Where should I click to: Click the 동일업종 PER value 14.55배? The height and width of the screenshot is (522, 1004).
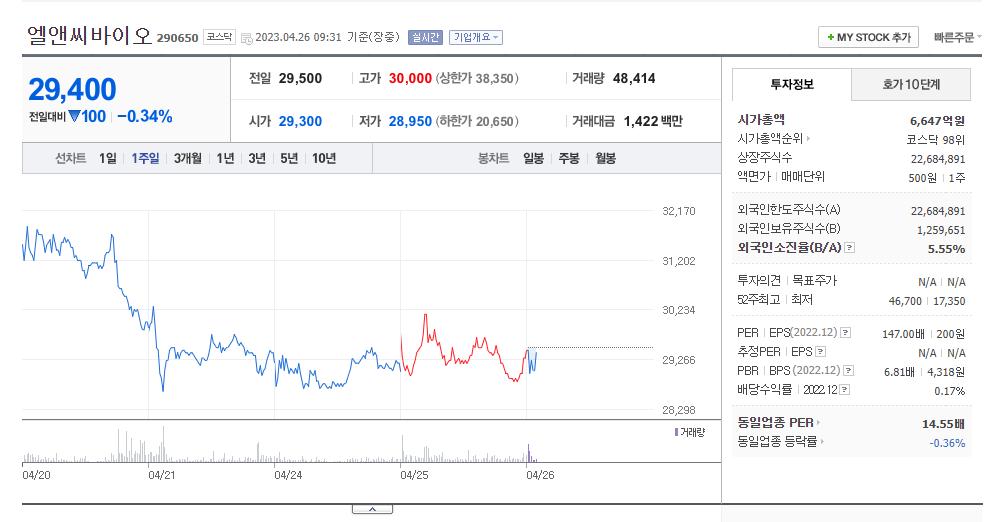pyautogui.click(x=943, y=424)
